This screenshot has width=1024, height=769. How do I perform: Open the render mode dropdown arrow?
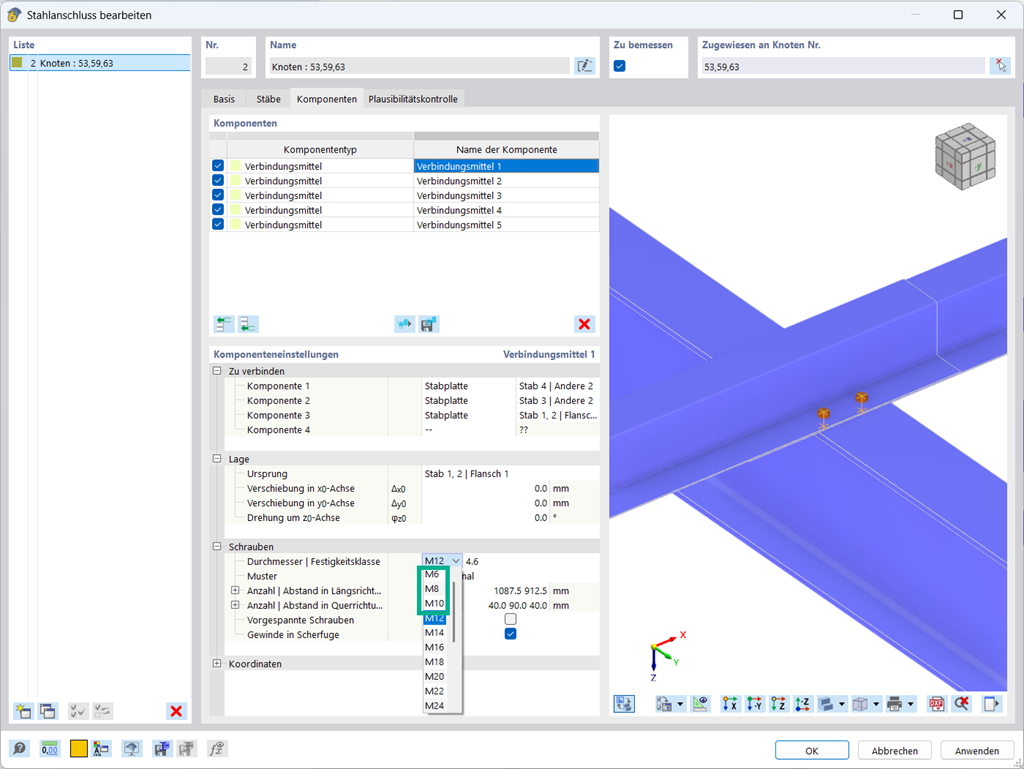tap(842, 704)
